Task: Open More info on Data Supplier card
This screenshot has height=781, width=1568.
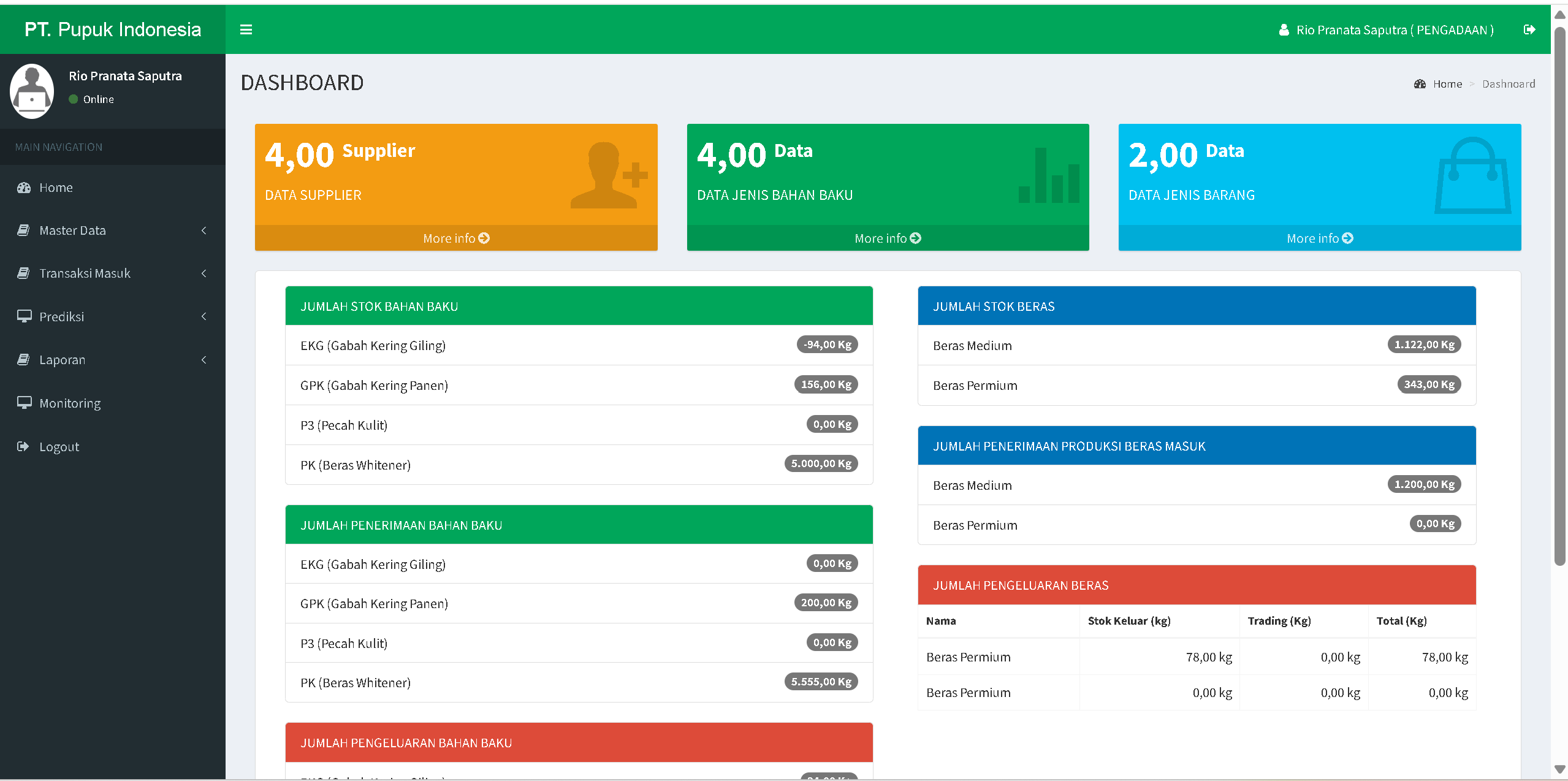Action: pyautogui.click(x=456, y=238)
